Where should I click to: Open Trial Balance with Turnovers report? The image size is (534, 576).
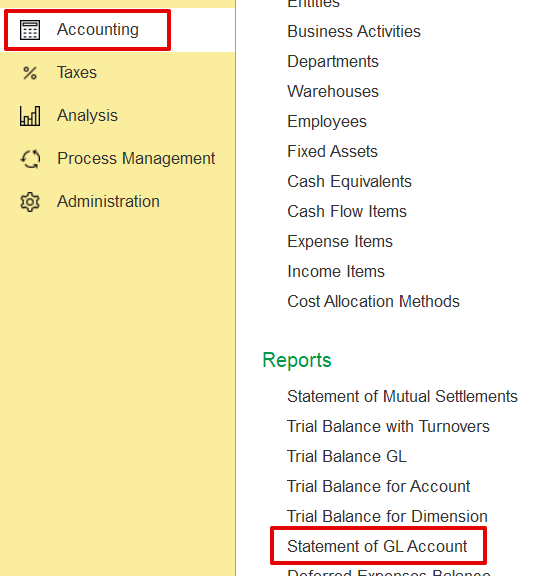click(388, 426)
